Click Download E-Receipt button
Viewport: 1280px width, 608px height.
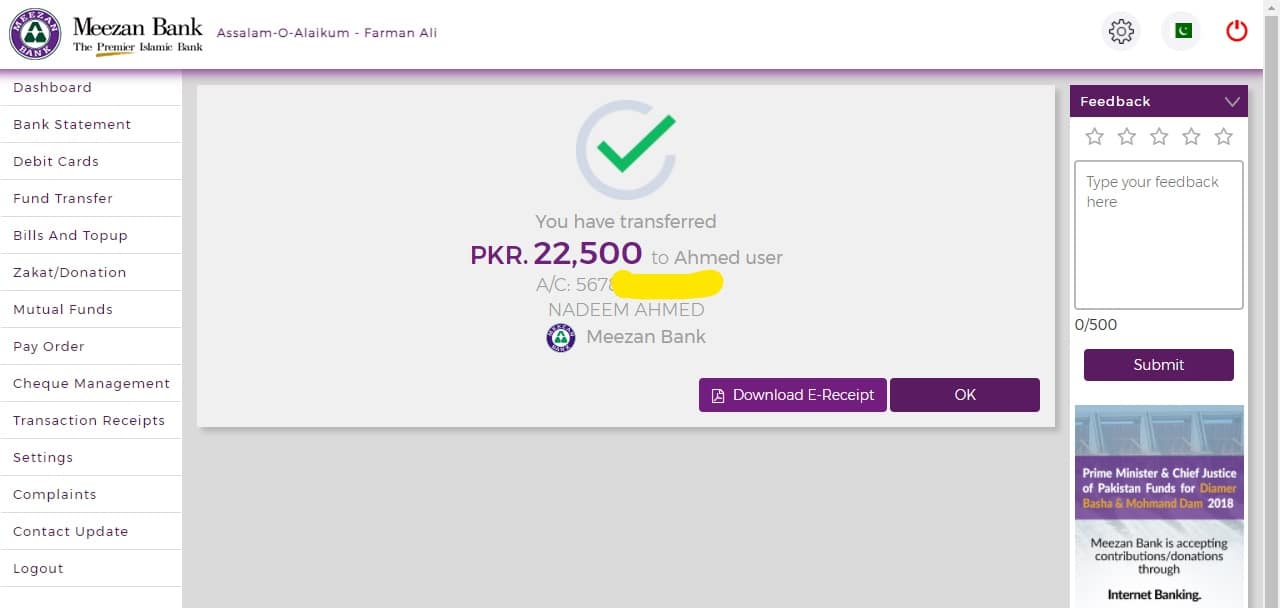coord(793,395)
